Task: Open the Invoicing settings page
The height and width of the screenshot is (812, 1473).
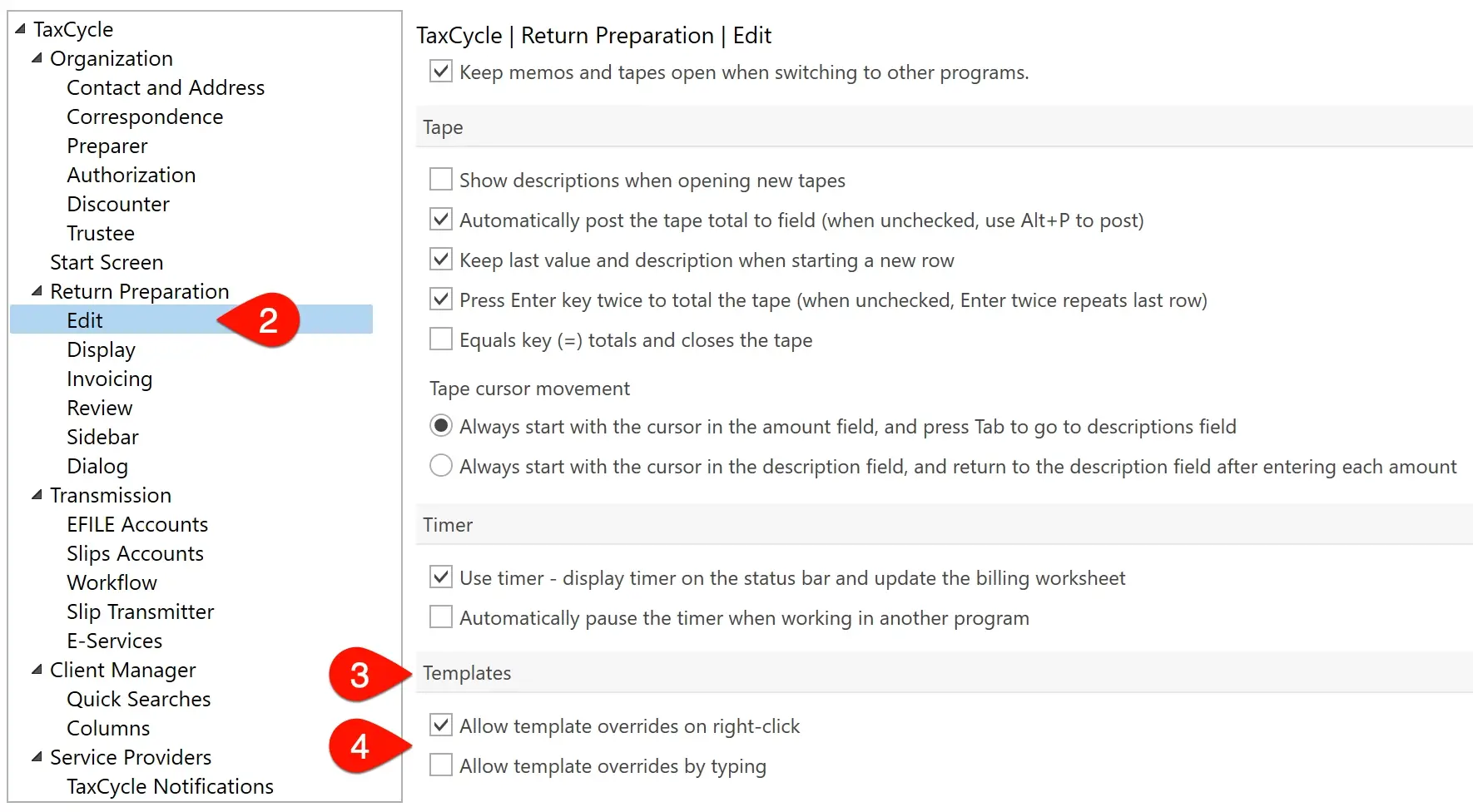Action: click(109, 379)
